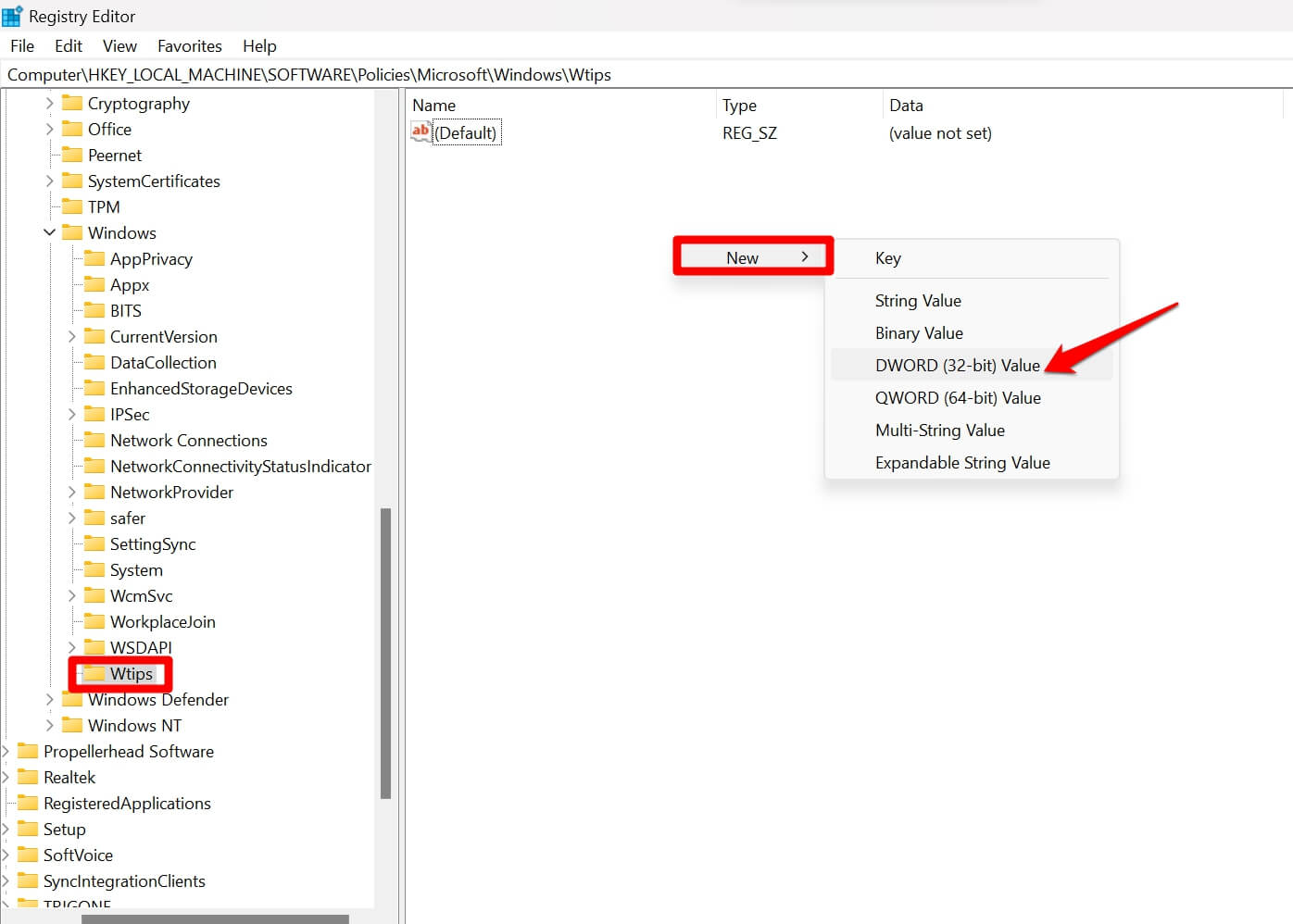Click the Name column header
This screenshot has width=1293, height=924.
click(434, 106)
